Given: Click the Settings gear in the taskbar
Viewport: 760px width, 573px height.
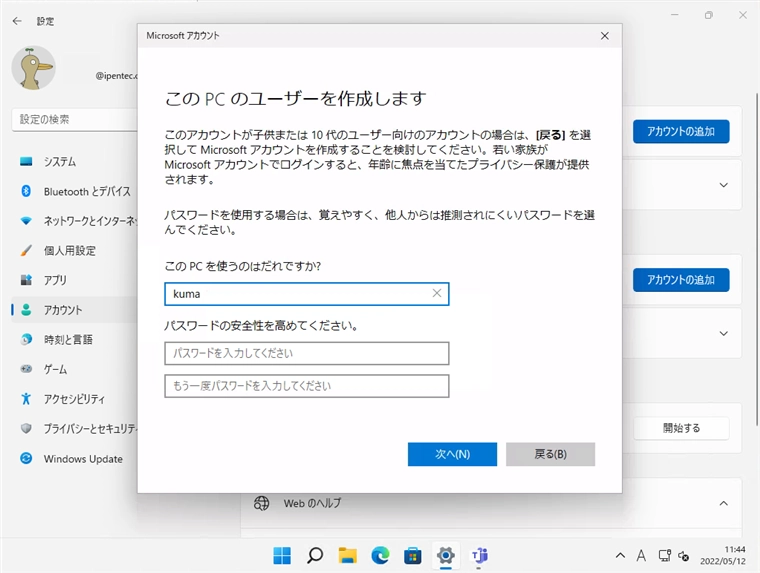Looking at the screenshot, I should pyautogui.click(x=445, y=556).
